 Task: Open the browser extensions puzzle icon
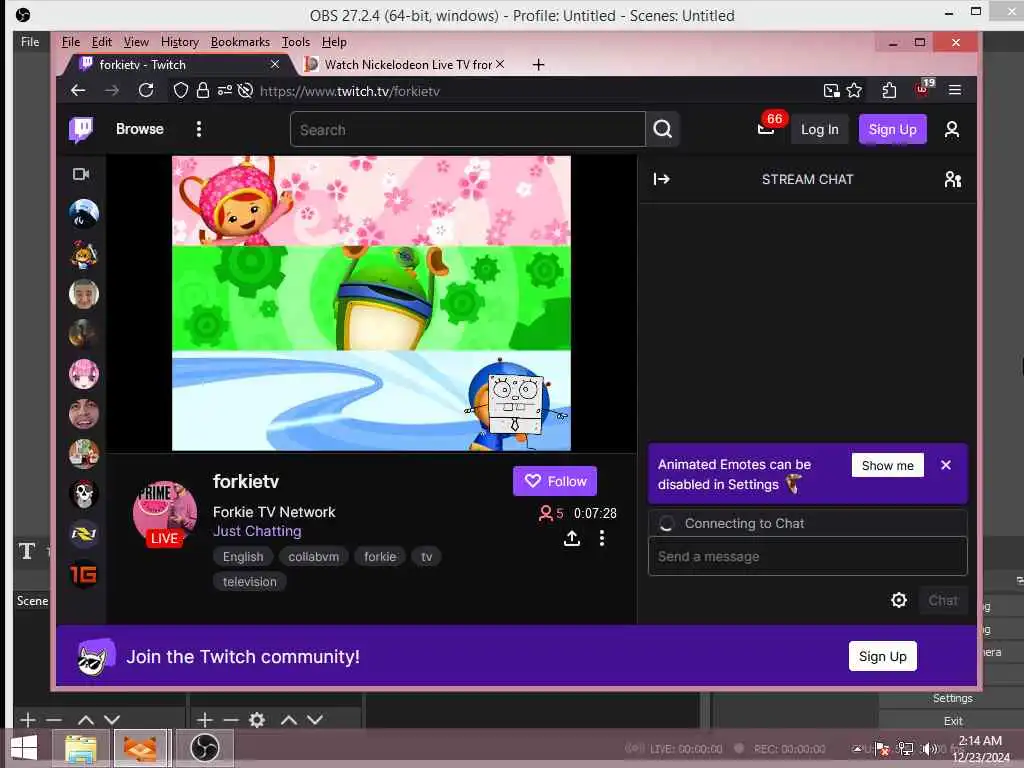click(x=889, y=90)
